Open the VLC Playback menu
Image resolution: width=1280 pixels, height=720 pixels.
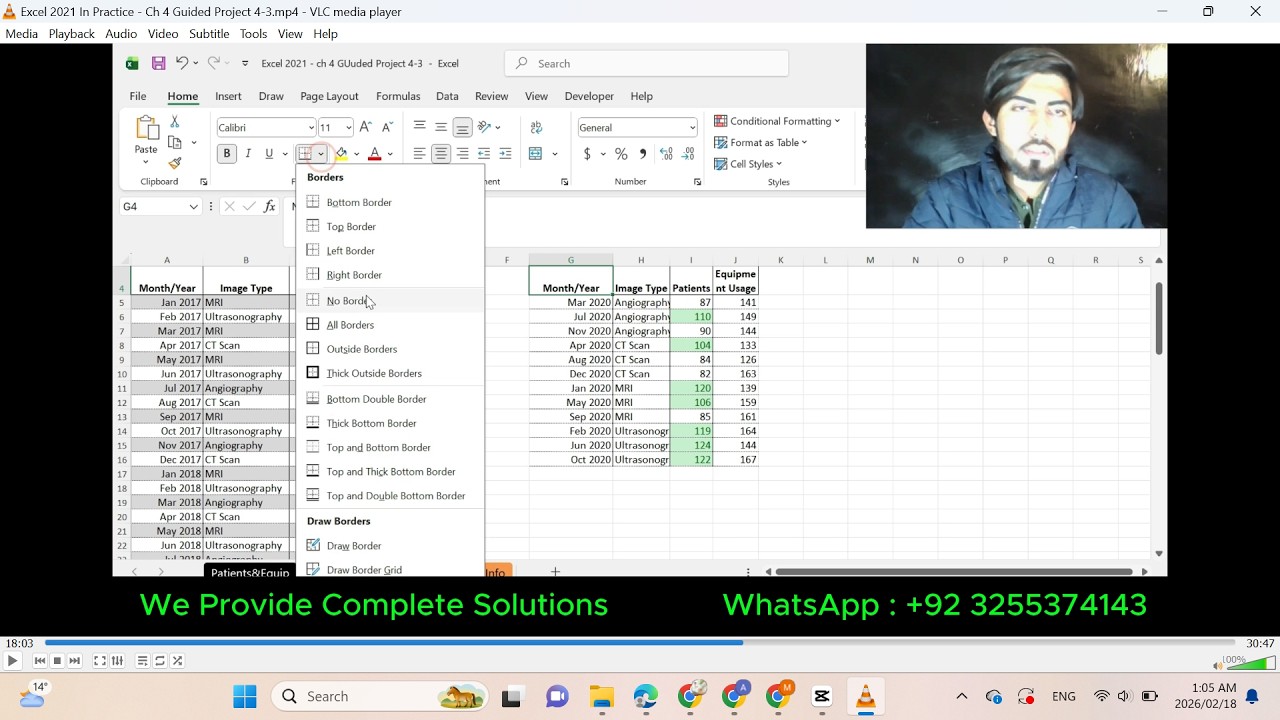[x=72, y=34]
